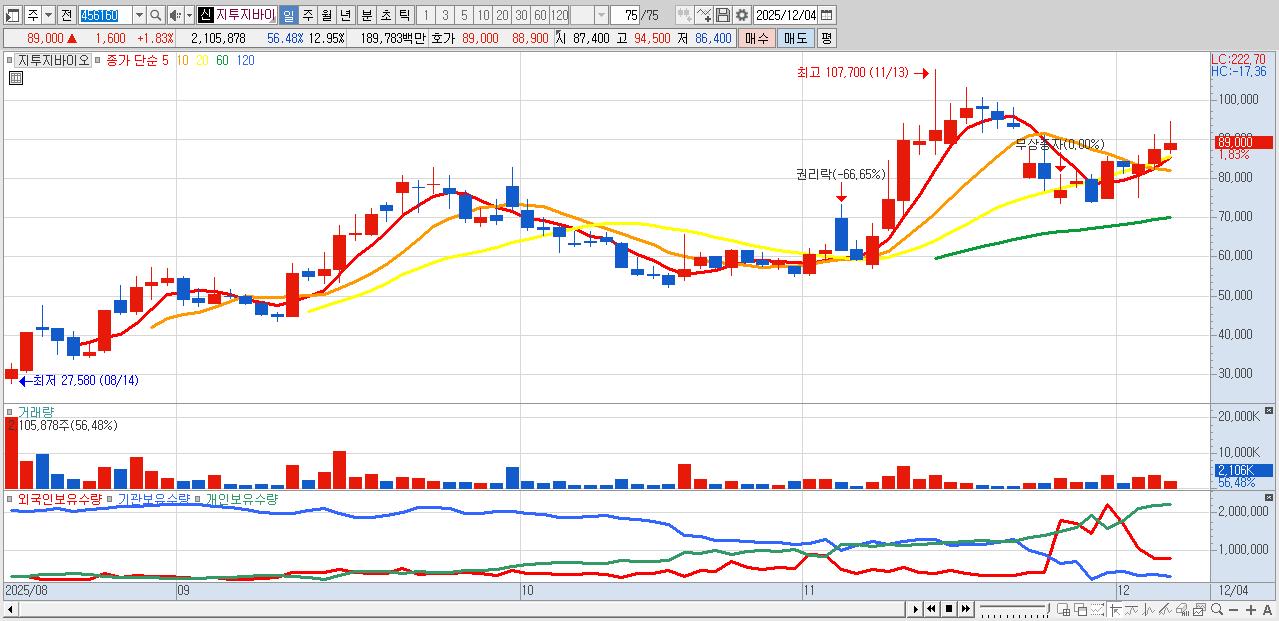
Task: Click the 개인보유수량 legend label
Action: click(241, 498)
